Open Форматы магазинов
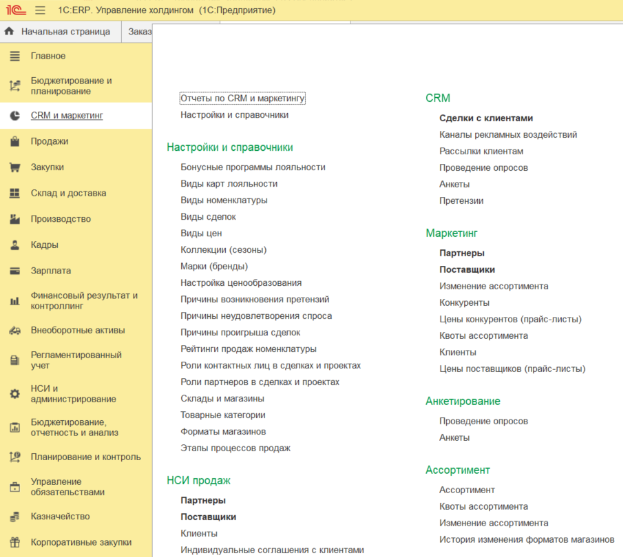 point(223,432)
